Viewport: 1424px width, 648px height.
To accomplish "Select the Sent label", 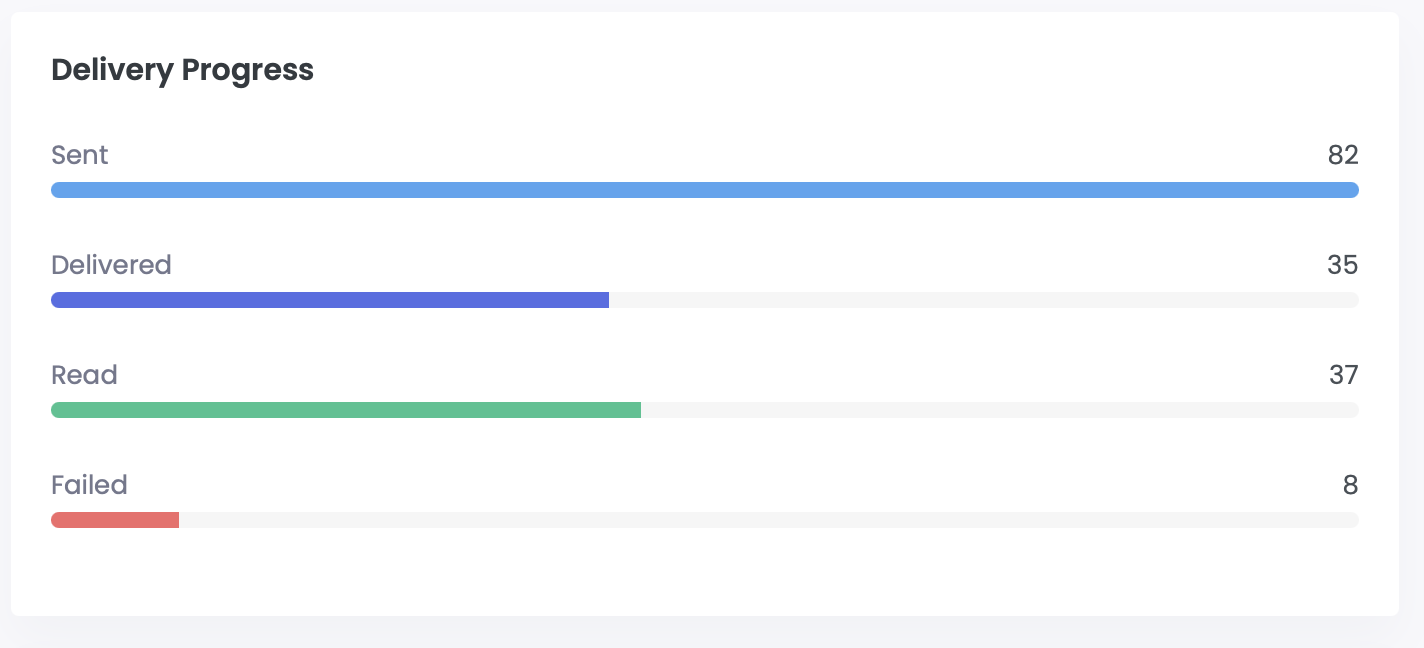I will (79, 155).
